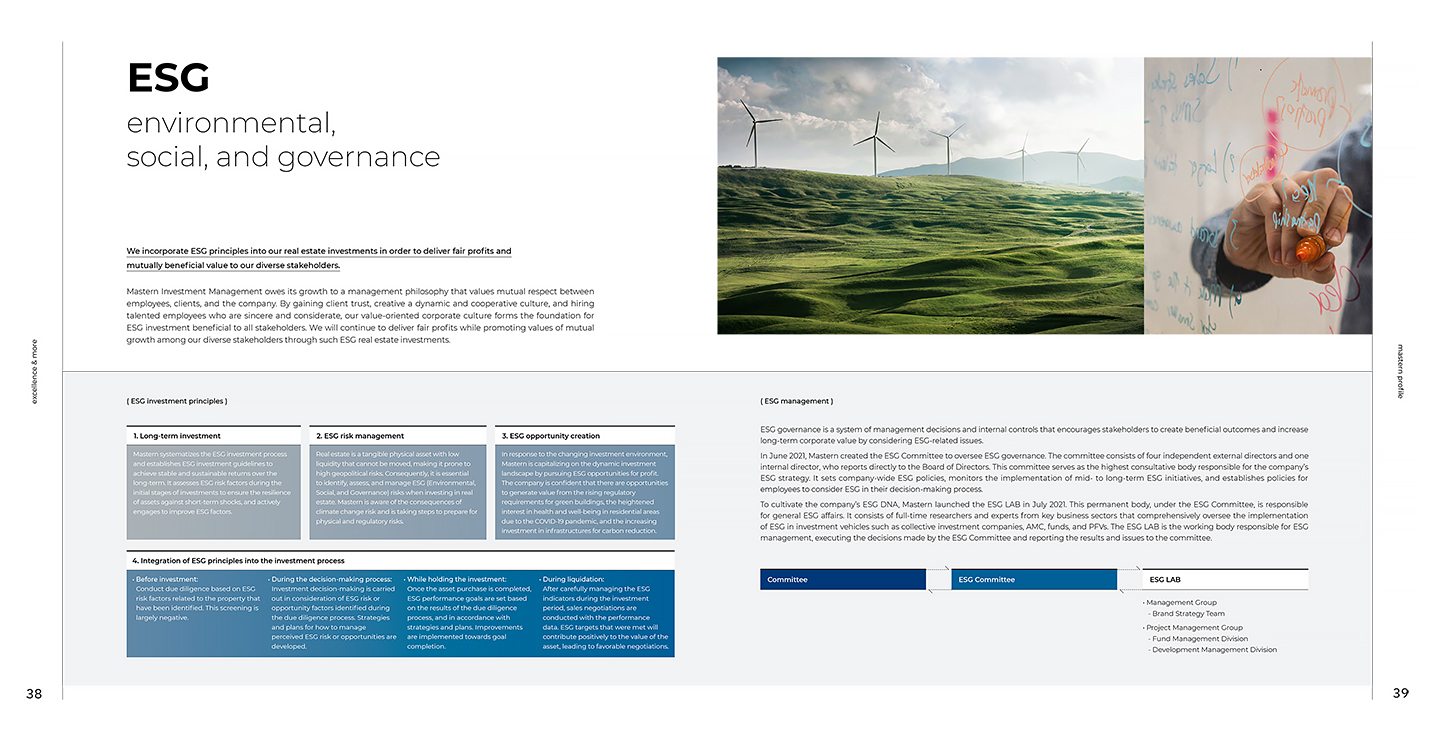
Task: Select the "Development Management Division" sub-item
Action: (1212, 650)
